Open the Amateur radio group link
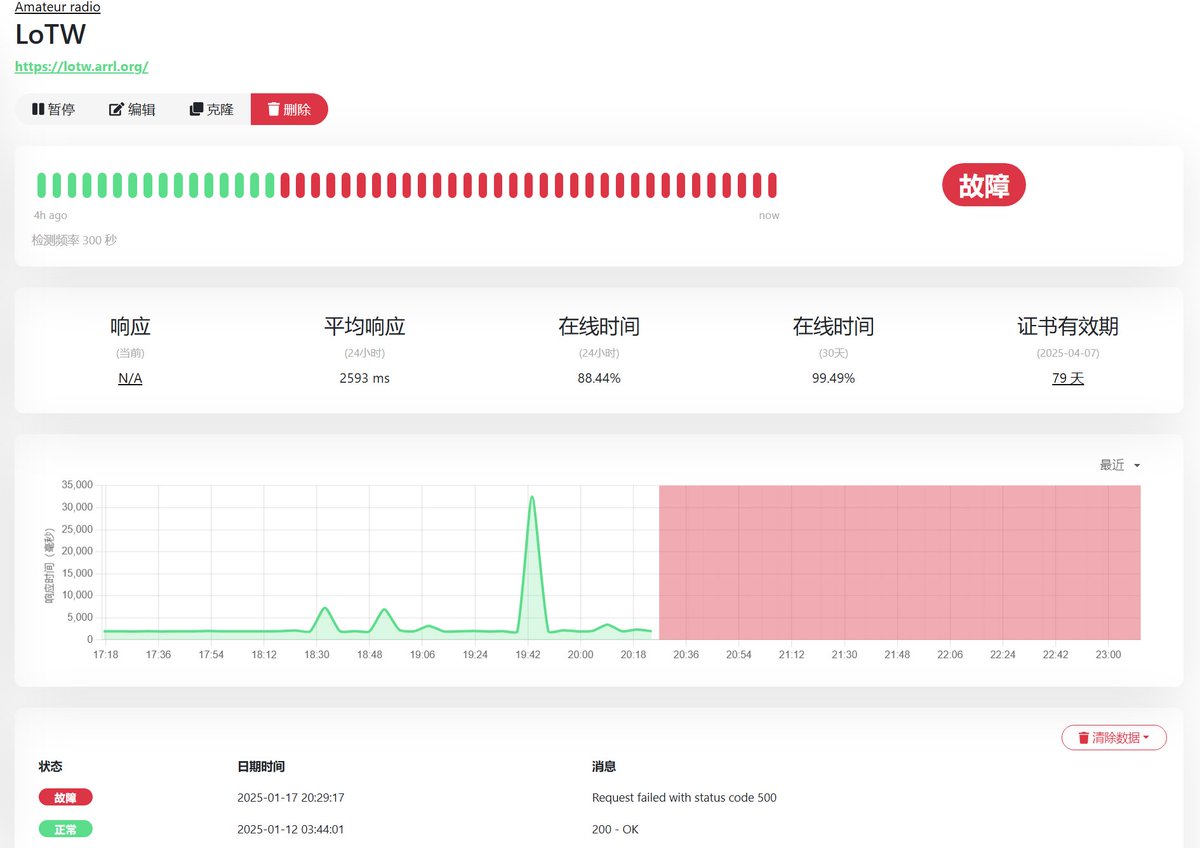This screenshot has width=1200, height=848. (x=58, y=7)
